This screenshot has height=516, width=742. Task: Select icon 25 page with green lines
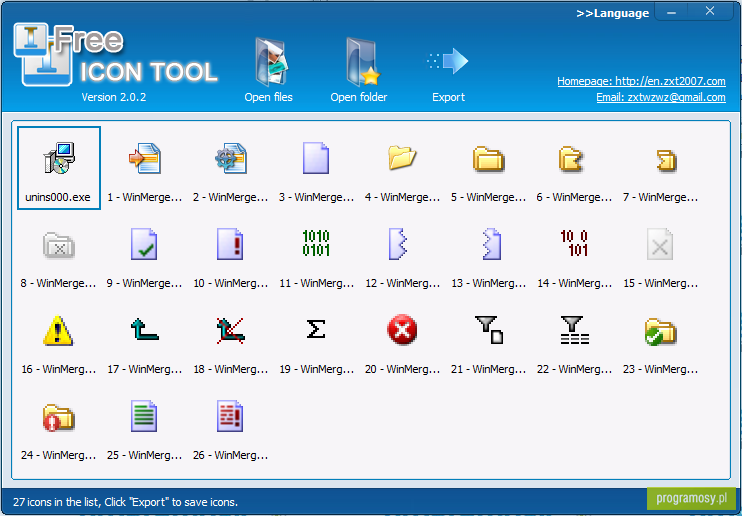click(x=144, y=416)
